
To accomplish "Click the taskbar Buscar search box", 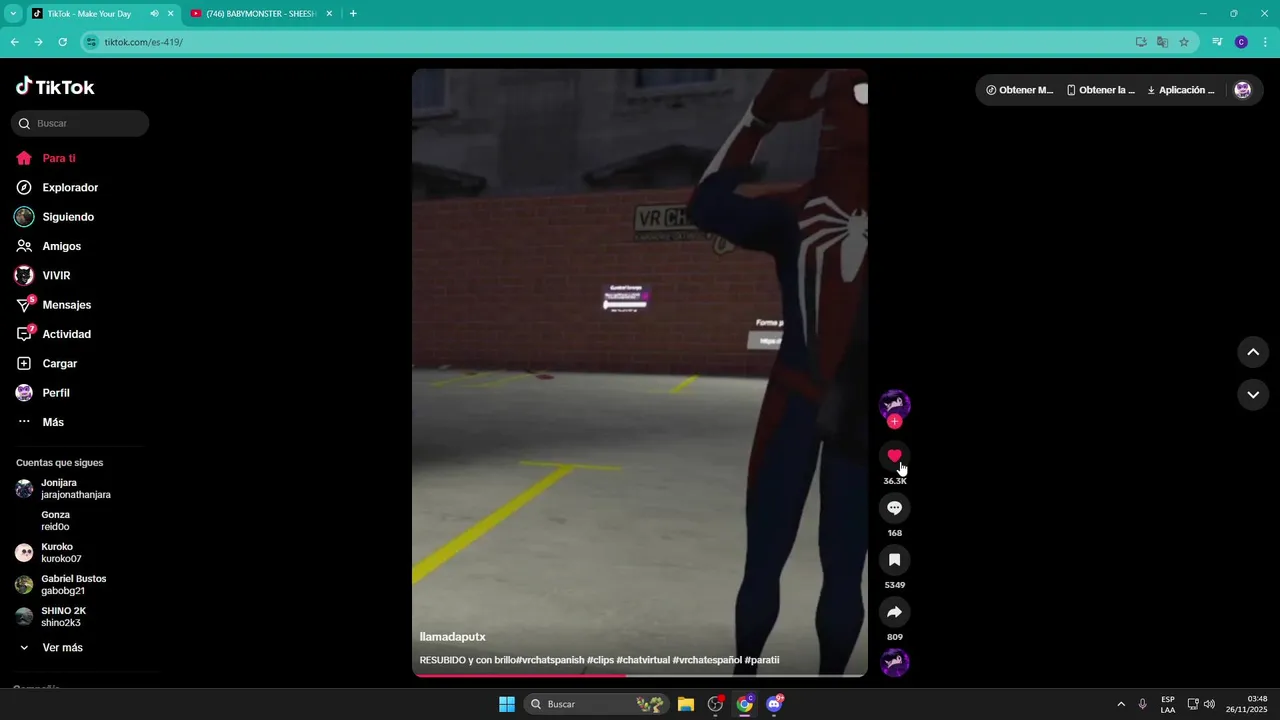I will 596,704.
